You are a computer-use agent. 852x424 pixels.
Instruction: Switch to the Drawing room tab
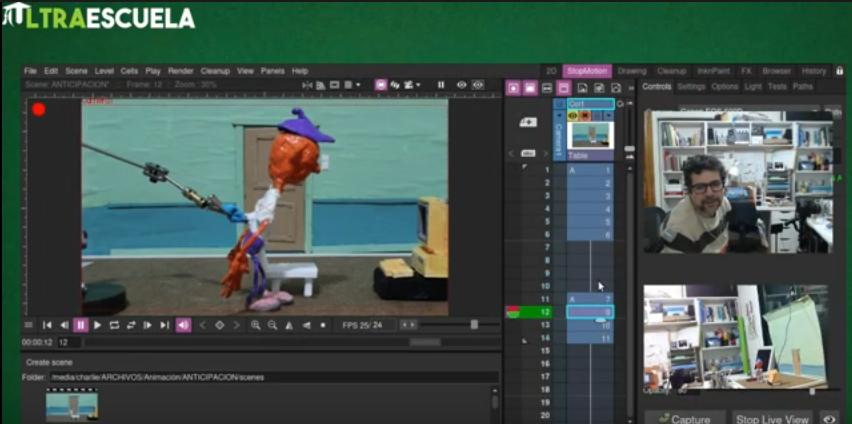(632, 71)
